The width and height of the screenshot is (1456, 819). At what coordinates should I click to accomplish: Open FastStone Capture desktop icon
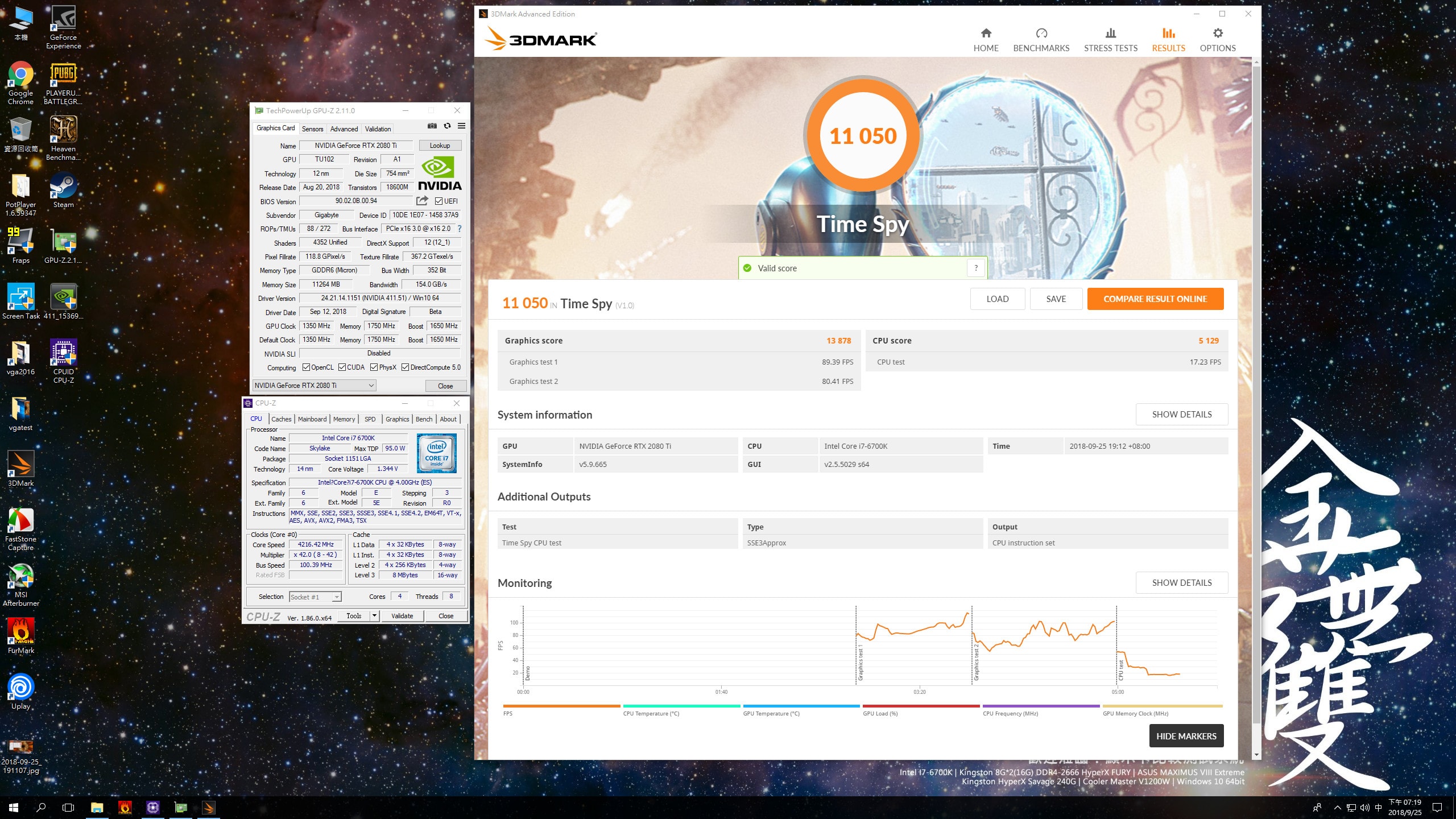click(x=20, y=529)
